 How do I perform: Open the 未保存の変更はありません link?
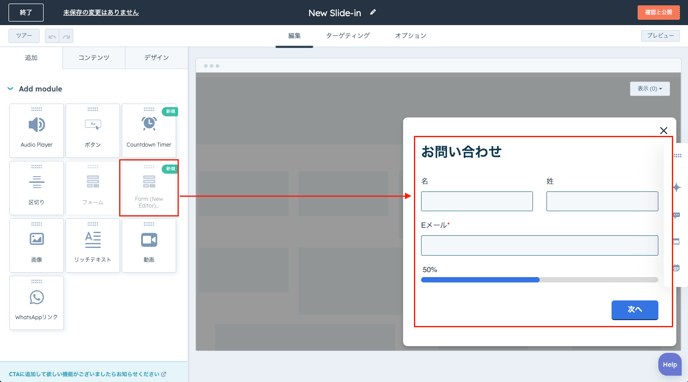101,13
